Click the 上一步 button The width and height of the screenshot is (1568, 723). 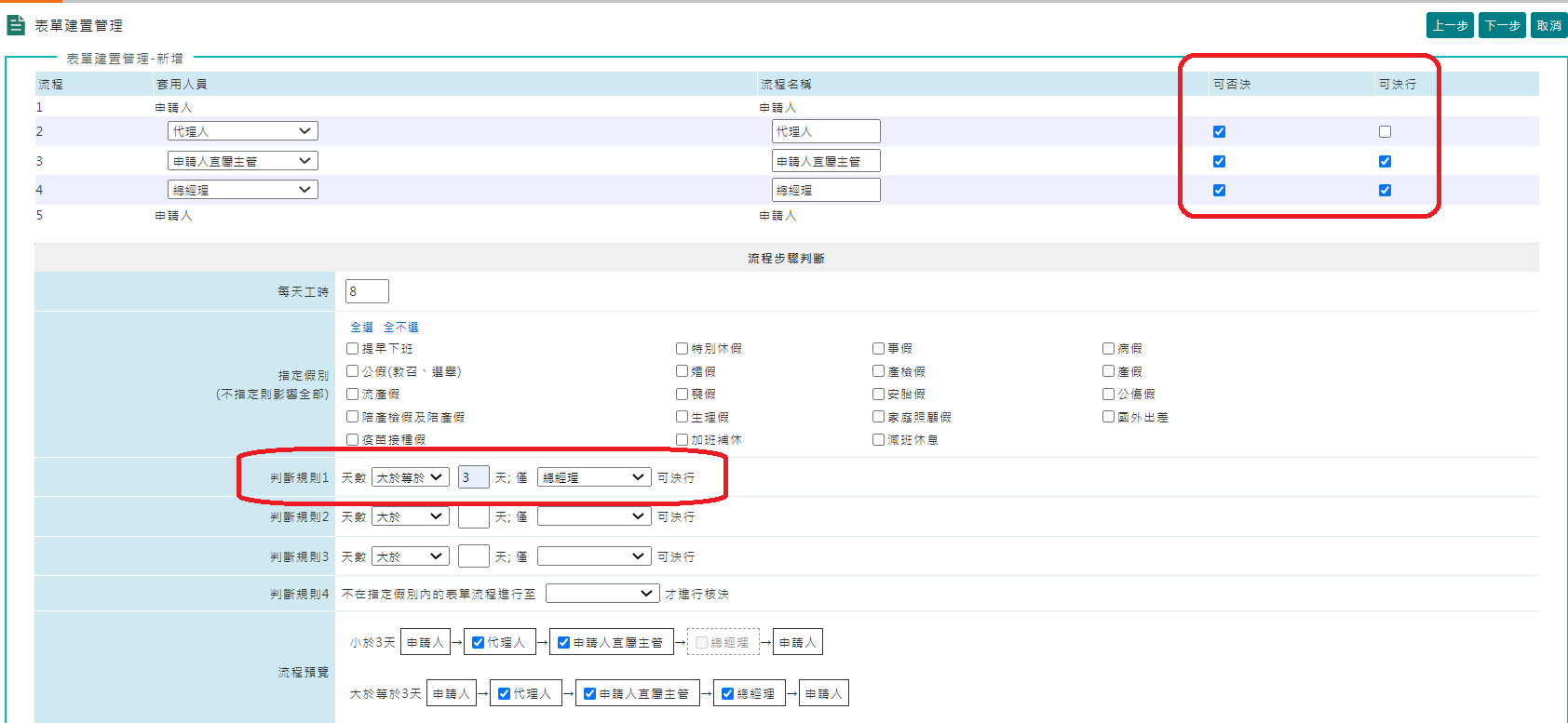pyautogui.click(x=1450, y=25)
